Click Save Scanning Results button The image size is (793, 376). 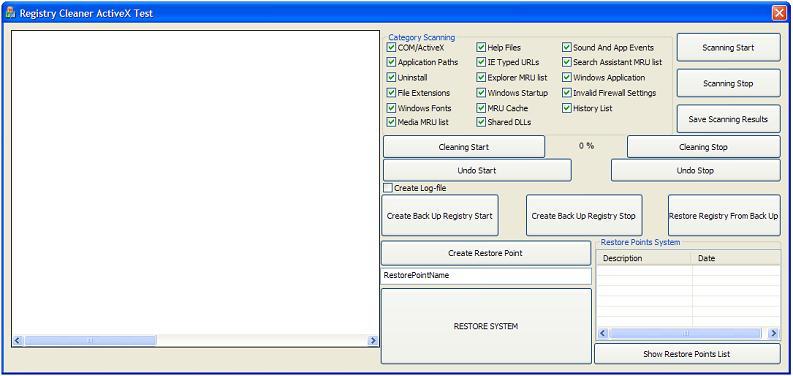pyautogui.click(x=728, y=119)
